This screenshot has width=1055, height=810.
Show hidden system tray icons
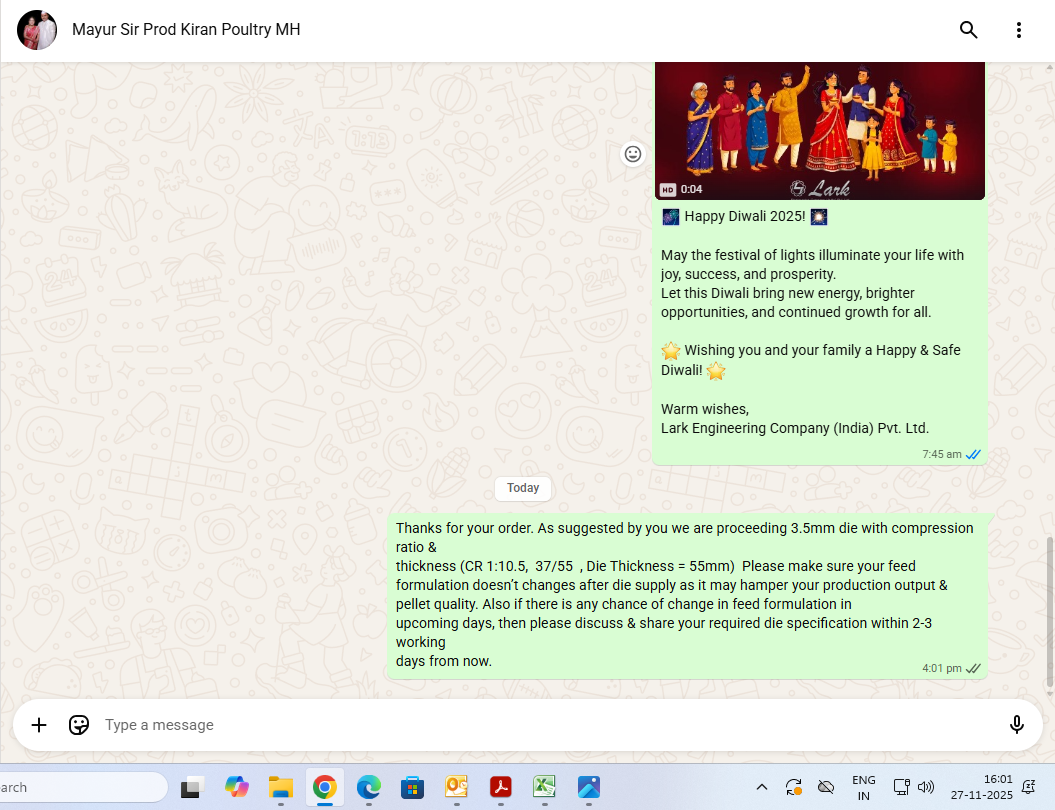click(x=761, y=787)
